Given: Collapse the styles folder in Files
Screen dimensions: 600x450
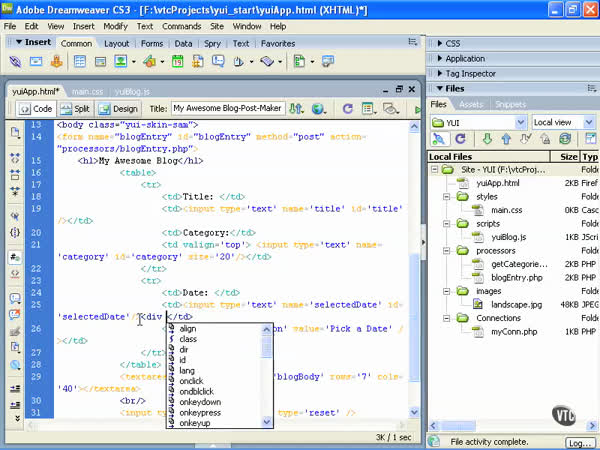Looking at the screenshot, I should coord(449,197).
